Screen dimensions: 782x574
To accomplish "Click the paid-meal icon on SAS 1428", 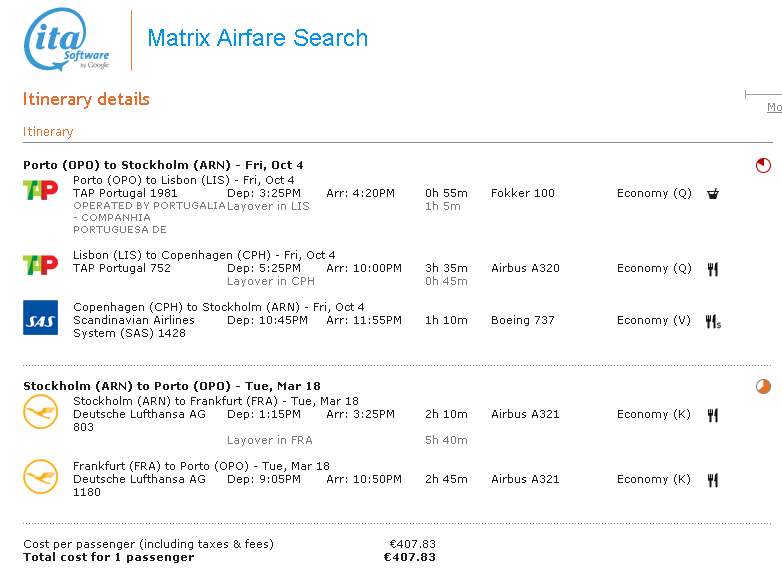I will tap(713, 321).
